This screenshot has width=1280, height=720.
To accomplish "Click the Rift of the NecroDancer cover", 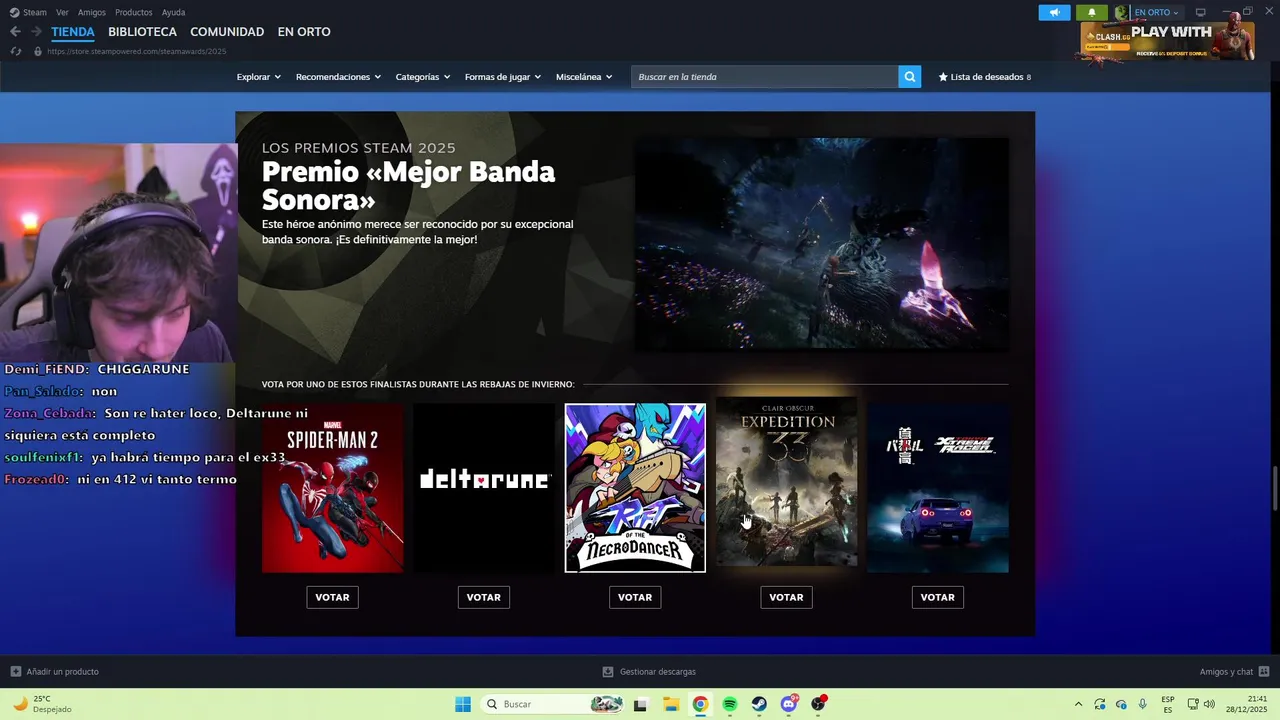I will [x=635, y=488].
